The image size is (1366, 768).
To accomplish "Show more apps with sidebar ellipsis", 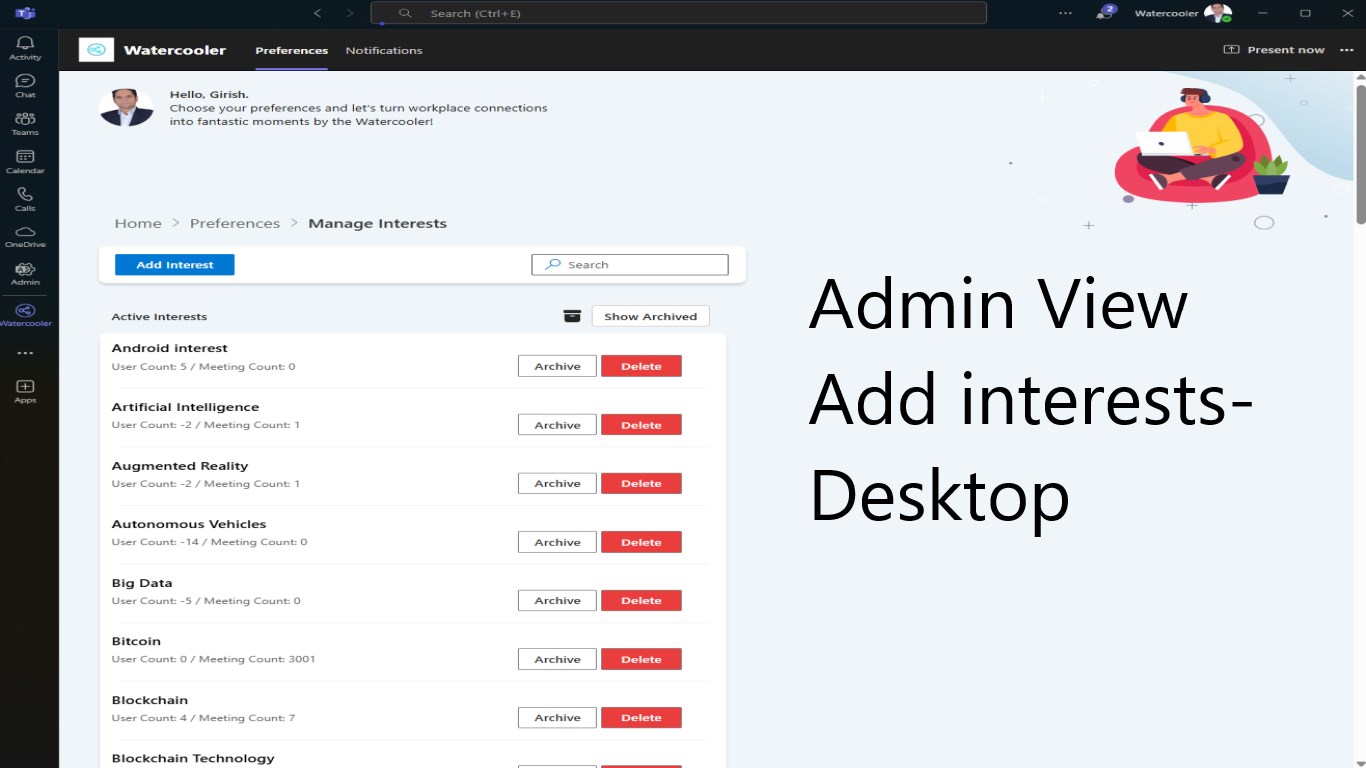I will click(x=25, y=353).
